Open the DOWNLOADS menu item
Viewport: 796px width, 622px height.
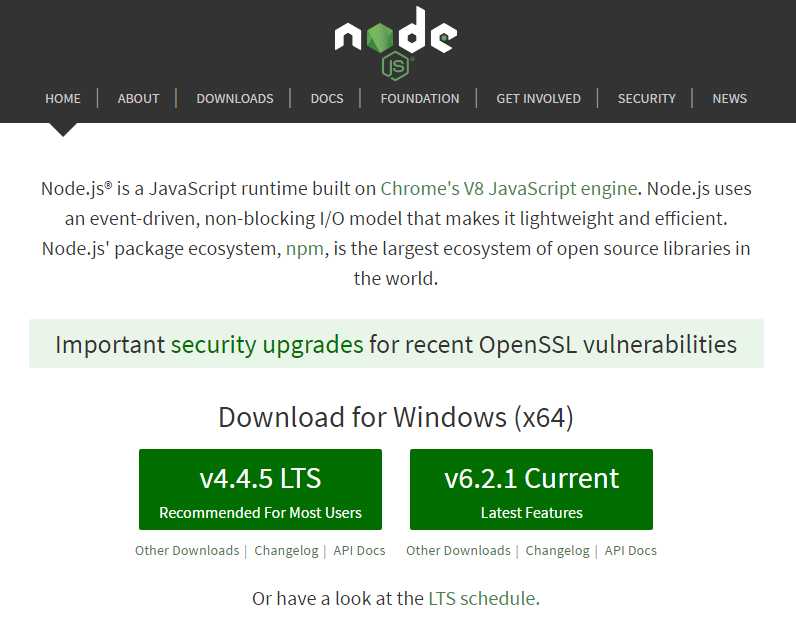235,98
